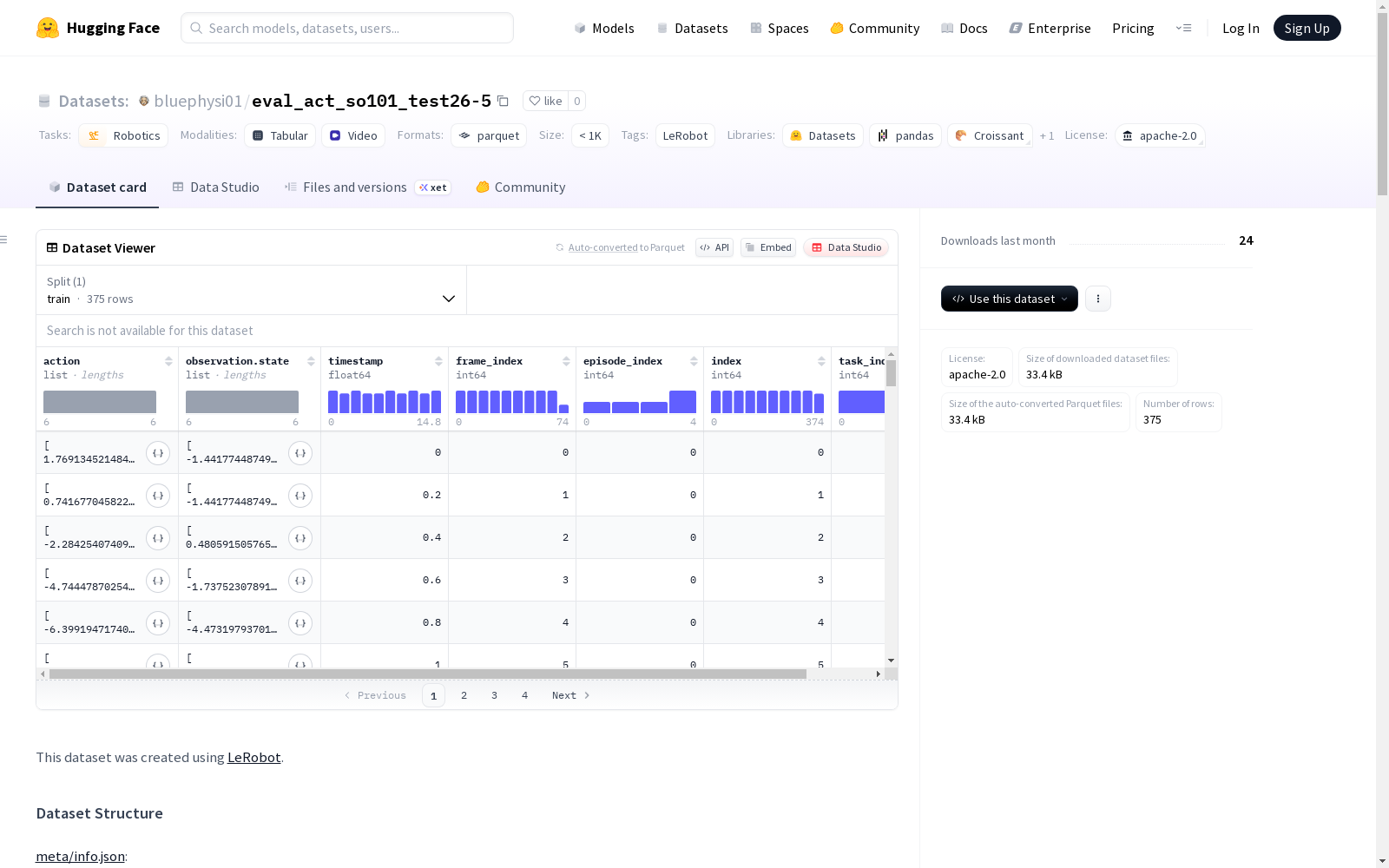
Task: Expand JSON for action cell -2.28425407409
Action: tap(158, 538)
